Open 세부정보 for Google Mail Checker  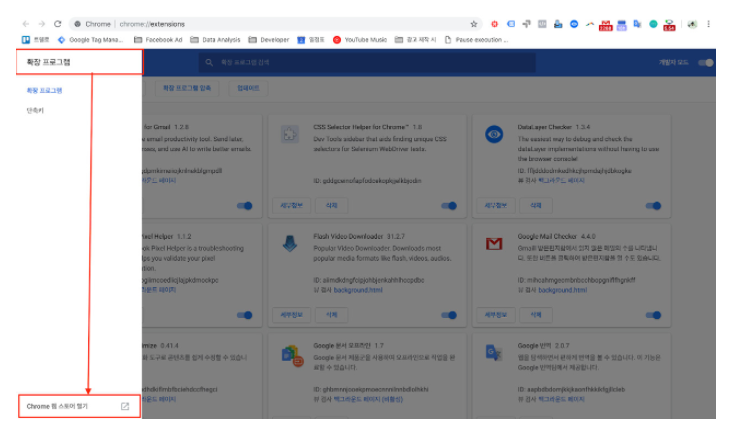coord(496,315)
